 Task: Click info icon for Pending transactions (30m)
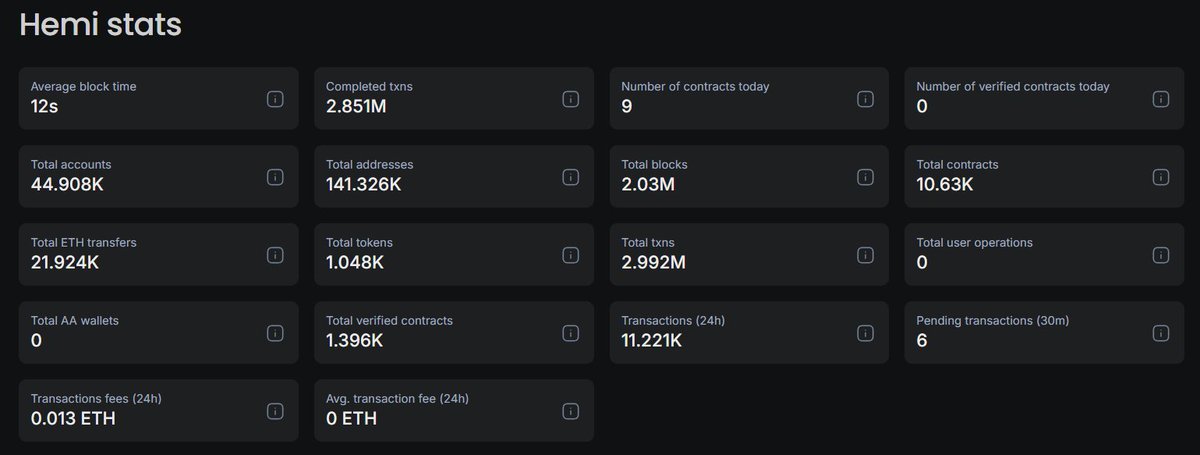coord(1160,333)
